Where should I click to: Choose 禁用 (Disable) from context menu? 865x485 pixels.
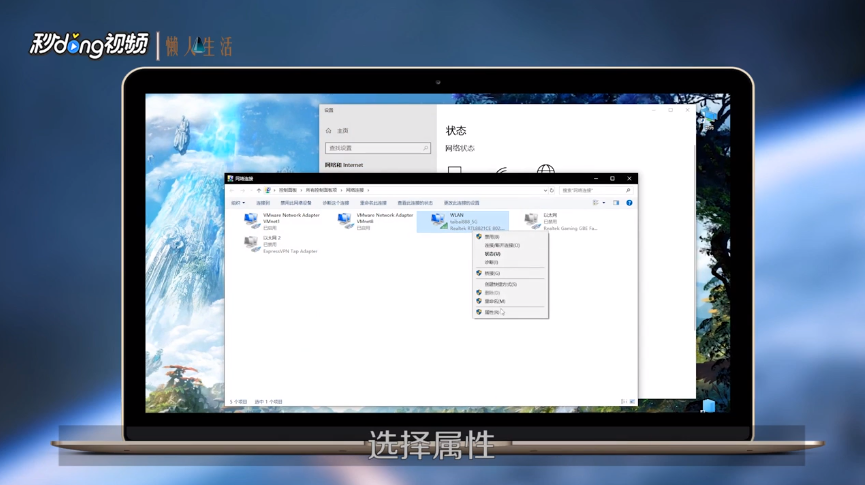coord(510,237)
